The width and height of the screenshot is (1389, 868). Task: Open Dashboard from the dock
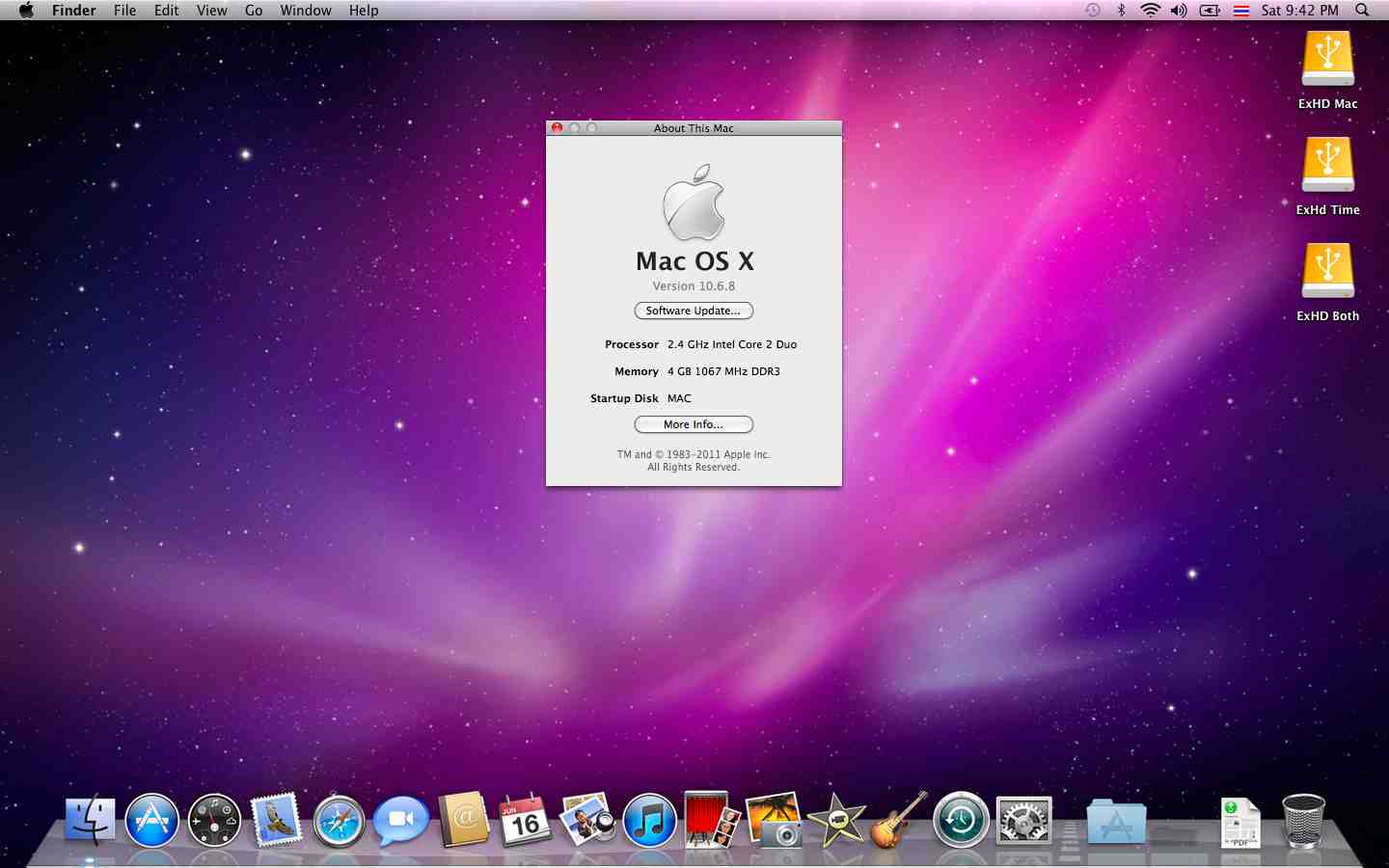point(214,821)
